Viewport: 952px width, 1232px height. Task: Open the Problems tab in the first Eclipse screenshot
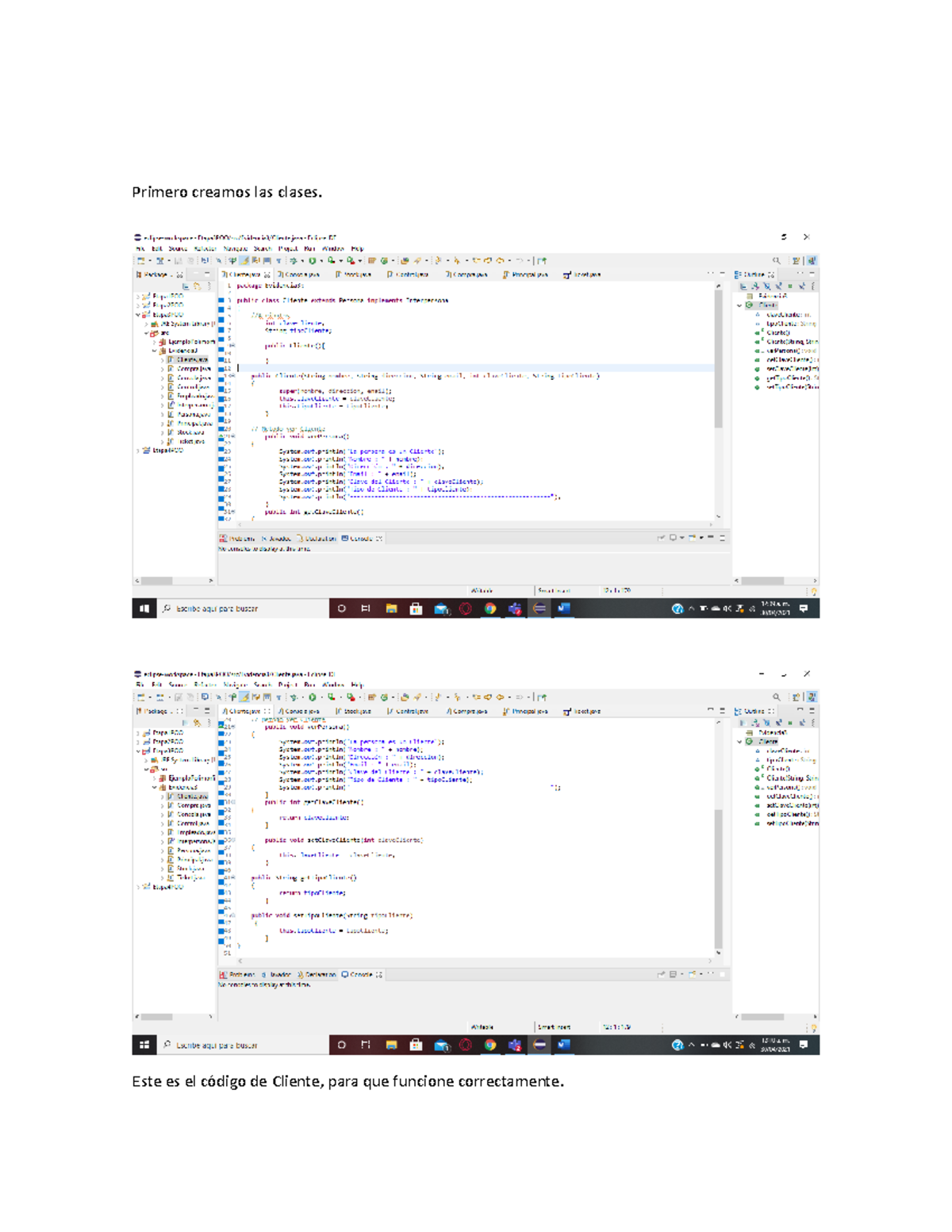click(237, 539)
